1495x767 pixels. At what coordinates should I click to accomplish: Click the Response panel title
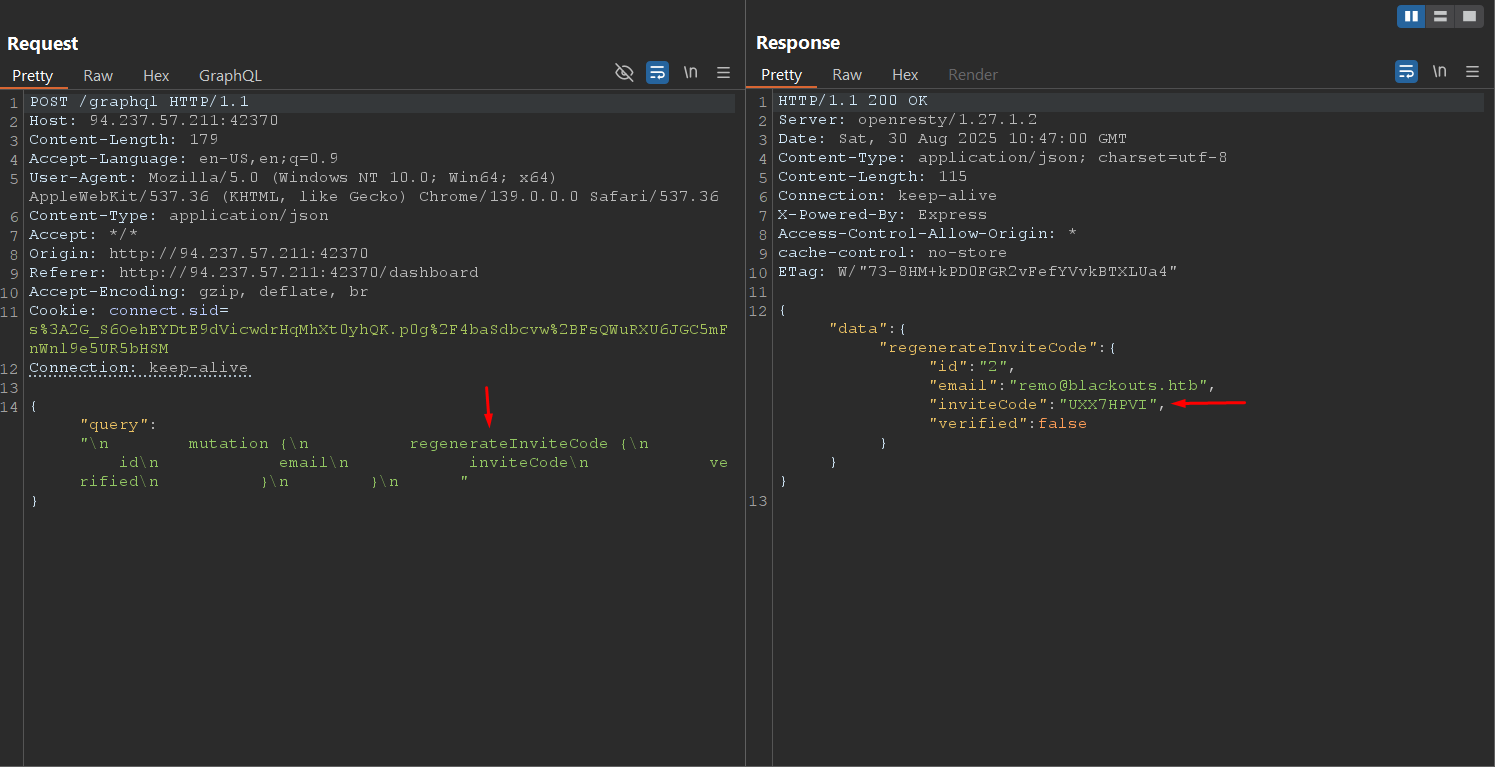(798, 43)
